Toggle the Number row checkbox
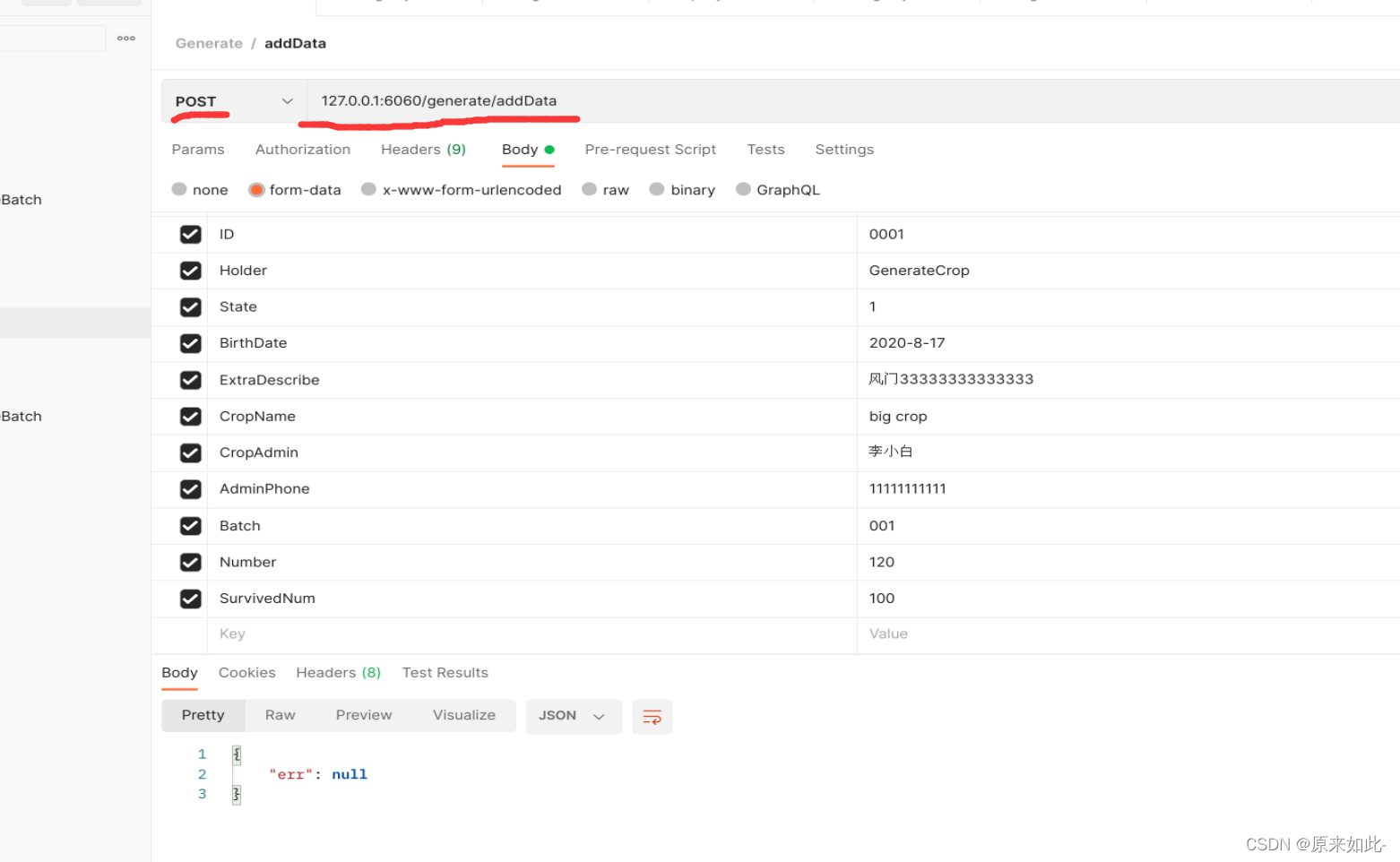The height and width of the screenshot is (862, 1400). [191, 562]
